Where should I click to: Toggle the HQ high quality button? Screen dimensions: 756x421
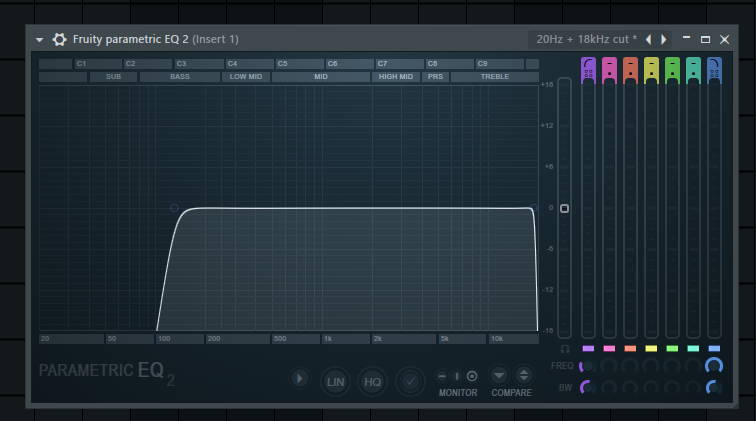coord(372,382)
